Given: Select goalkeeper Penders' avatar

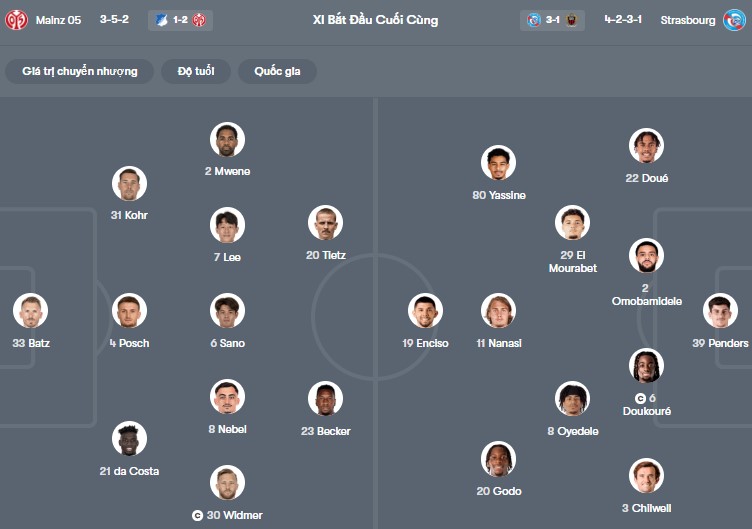Looking at the screenshot, I should coord(720,311).
